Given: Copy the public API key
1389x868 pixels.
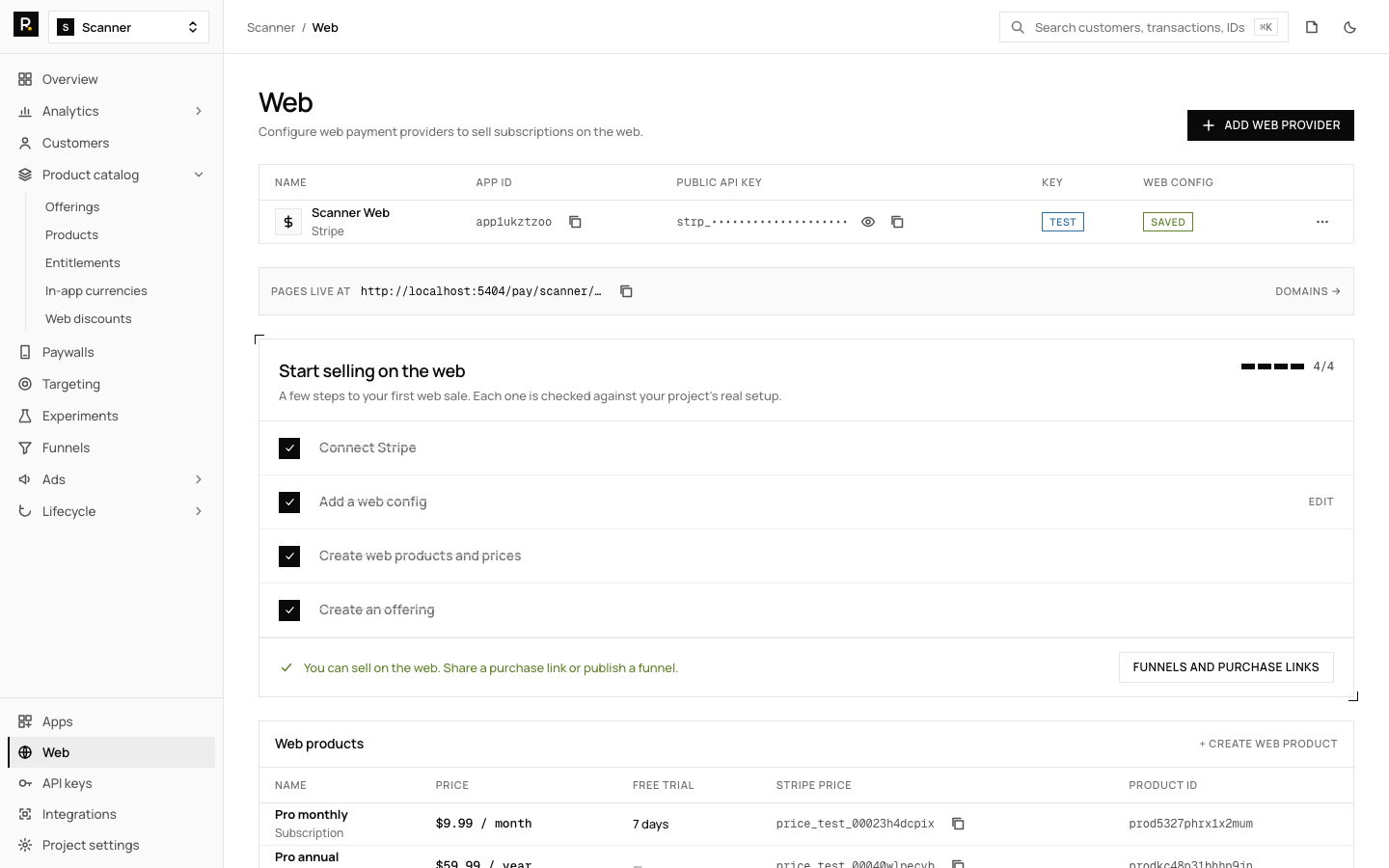Looking at the screenshot, I should point(897,222).
